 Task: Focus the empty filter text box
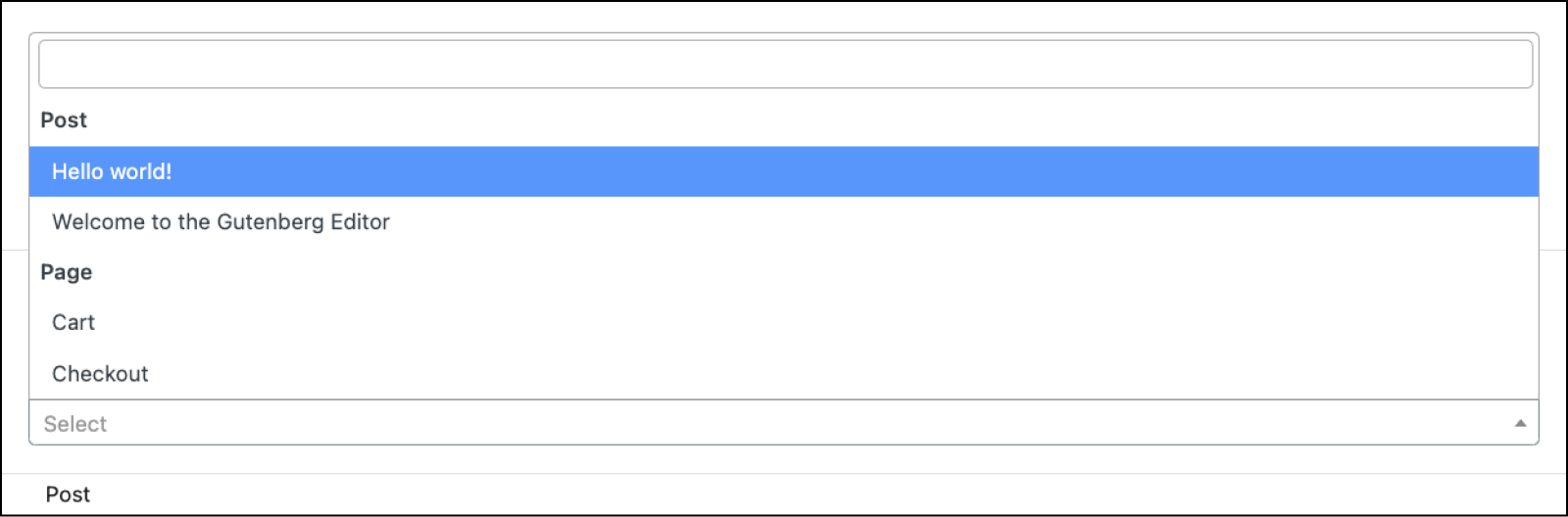pos(784,65)
